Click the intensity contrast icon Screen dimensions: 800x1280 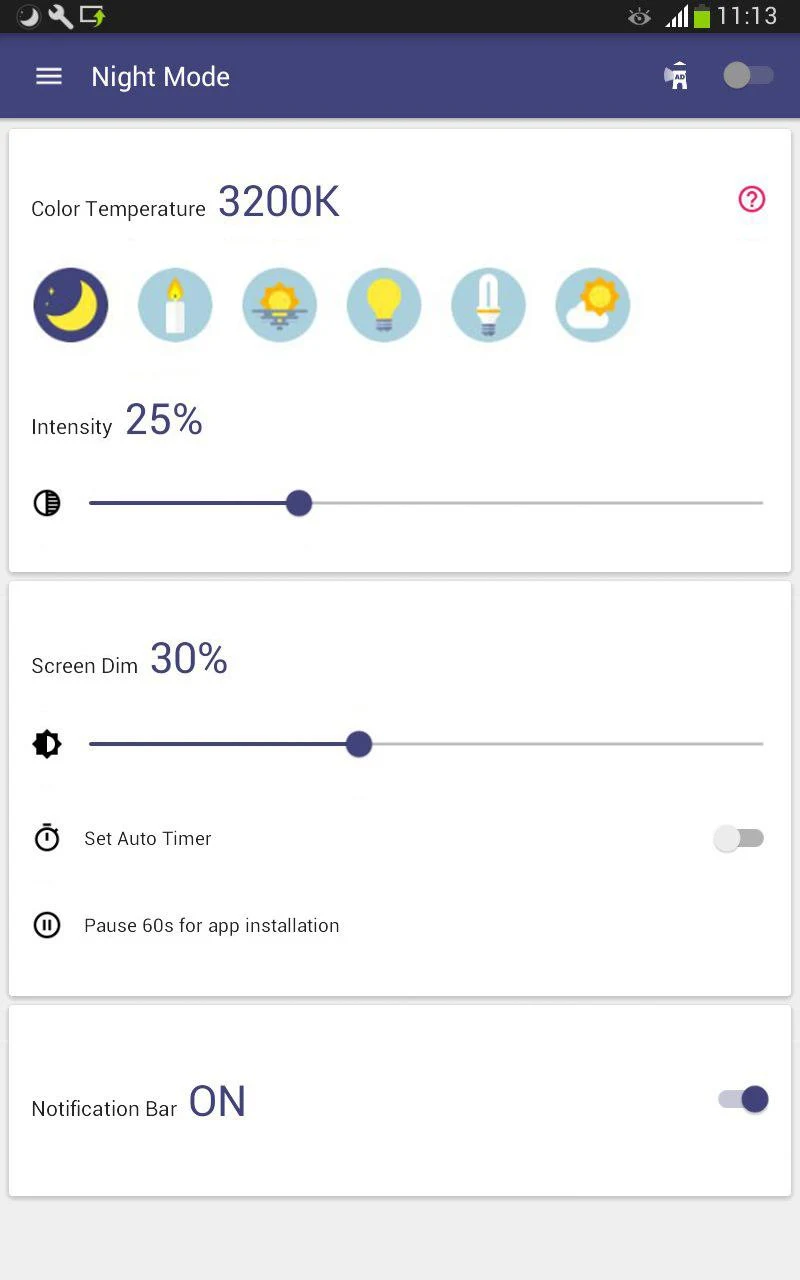tap(47, 503)
